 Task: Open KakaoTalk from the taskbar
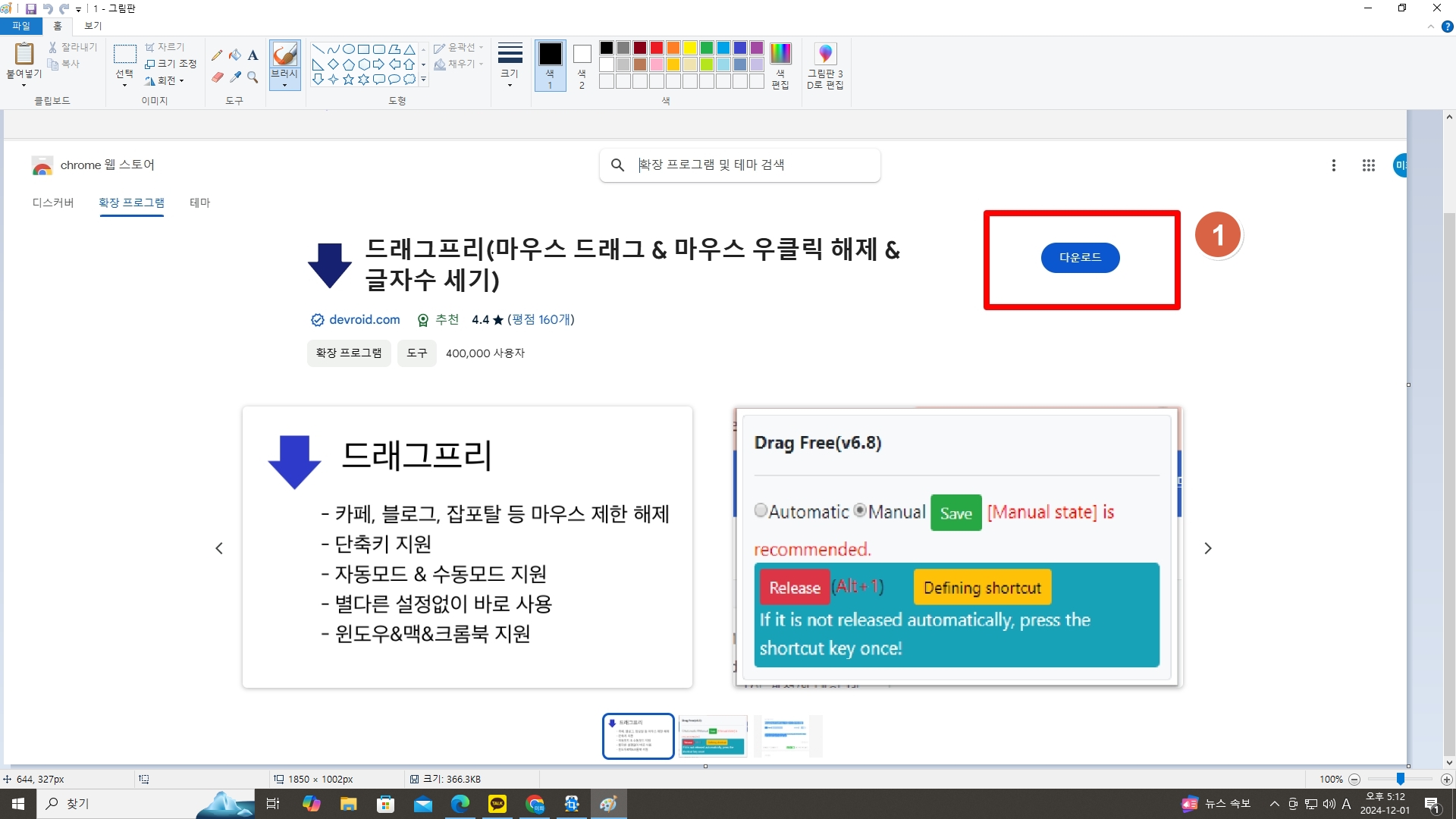(497, 804)
